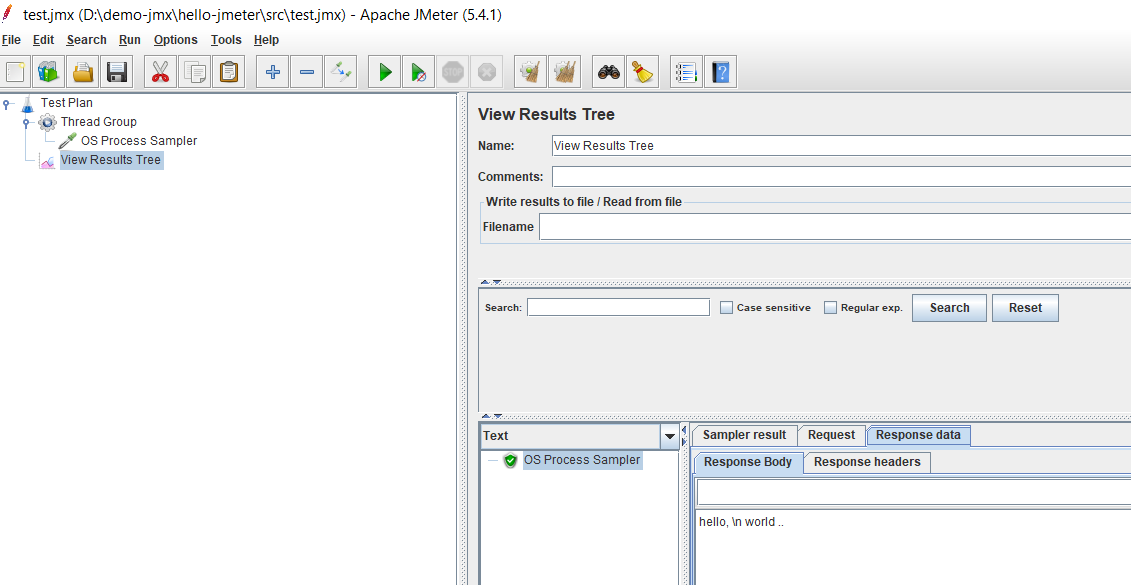1131x585 pixels.
Task: Click the Clear All double broom icon
Action: click(564, 71)
